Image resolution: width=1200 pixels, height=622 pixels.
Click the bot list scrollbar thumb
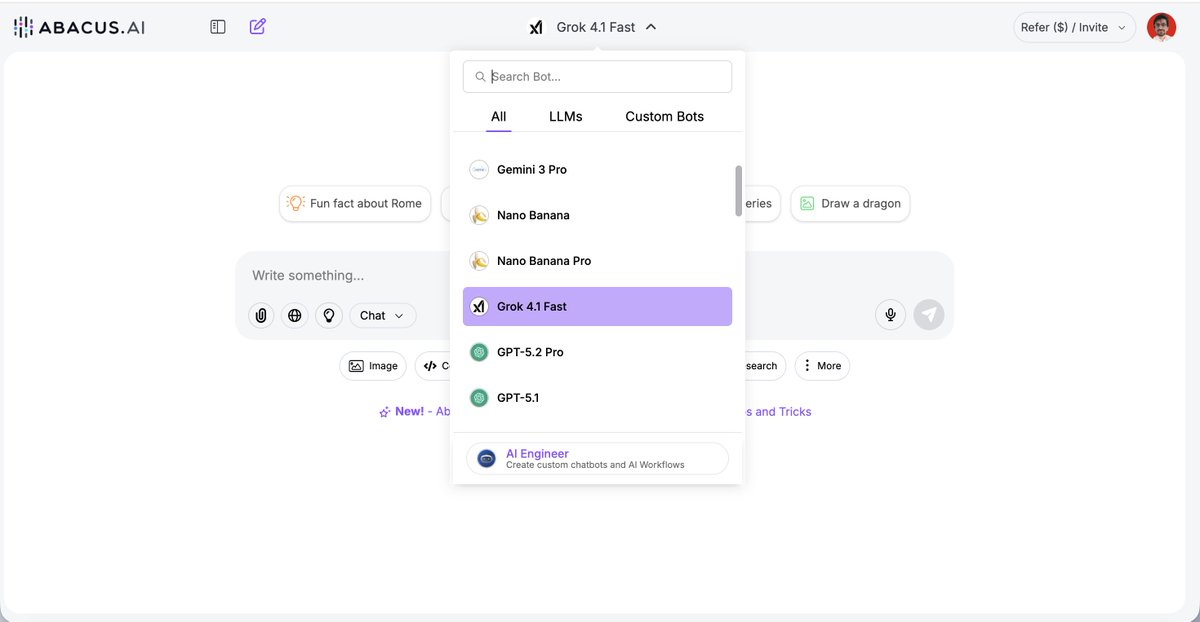(739, 190)
